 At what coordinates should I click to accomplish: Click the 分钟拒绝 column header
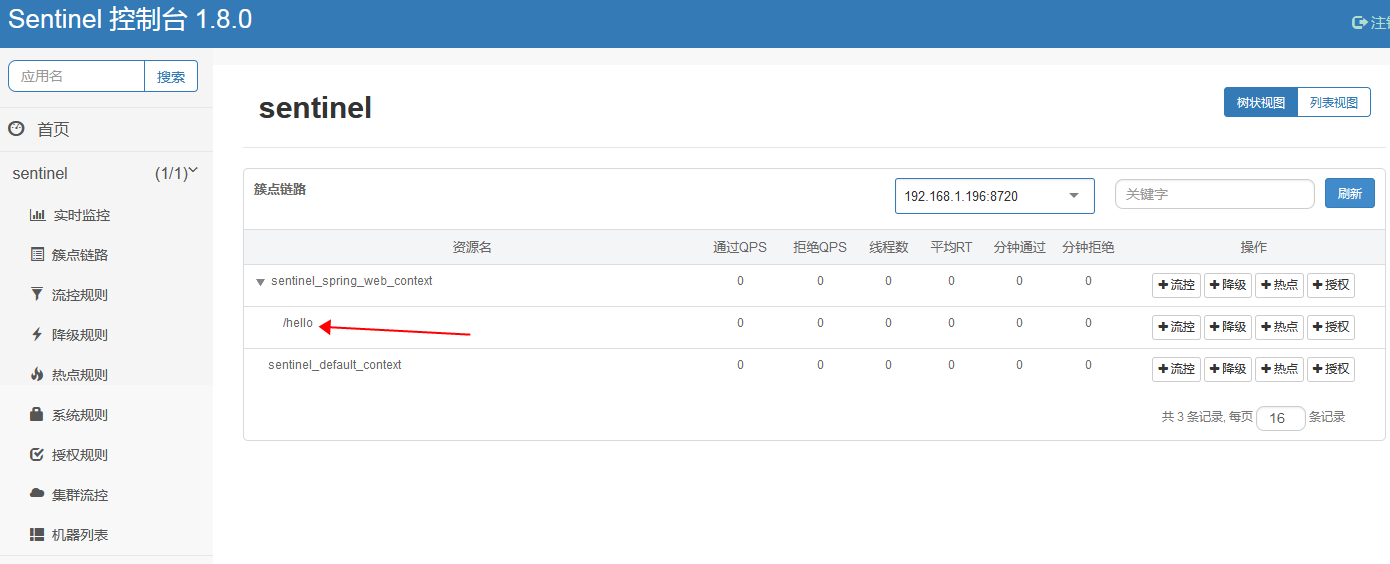tap(1088, 247)
